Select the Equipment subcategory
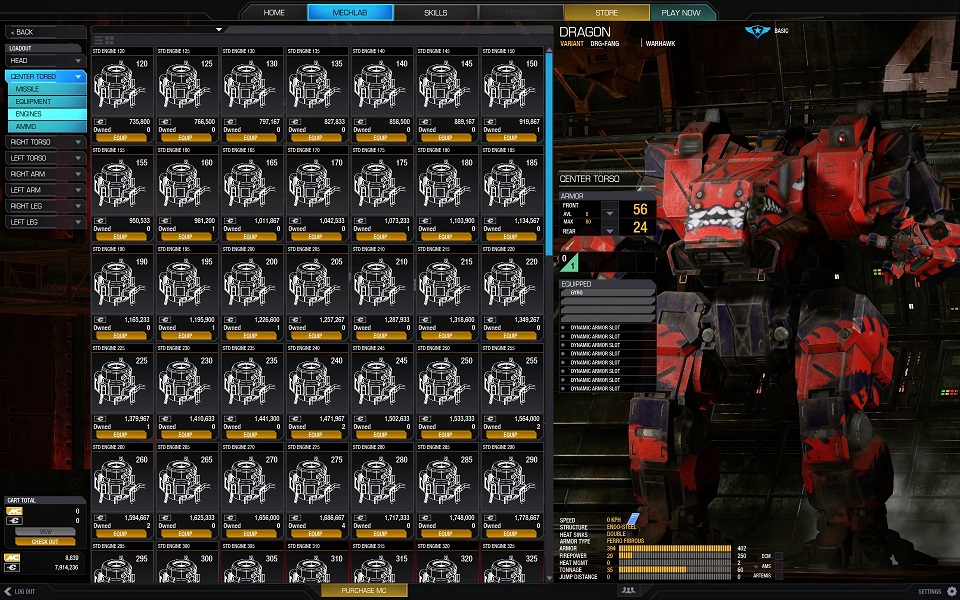This screenshot has width=960, height=600. point(47,102)
